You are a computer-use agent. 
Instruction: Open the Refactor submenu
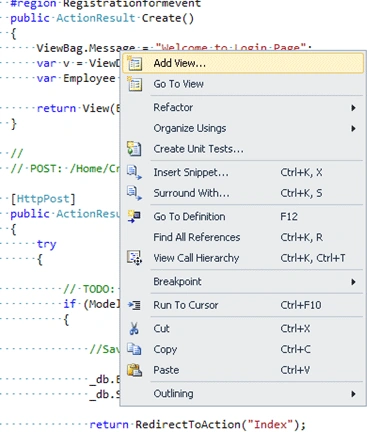(x=243, y=107)
